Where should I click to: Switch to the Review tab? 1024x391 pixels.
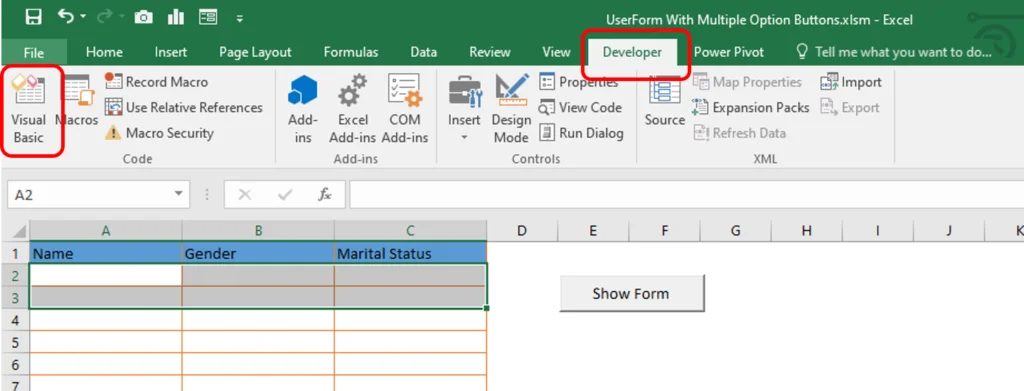point(490,52)
